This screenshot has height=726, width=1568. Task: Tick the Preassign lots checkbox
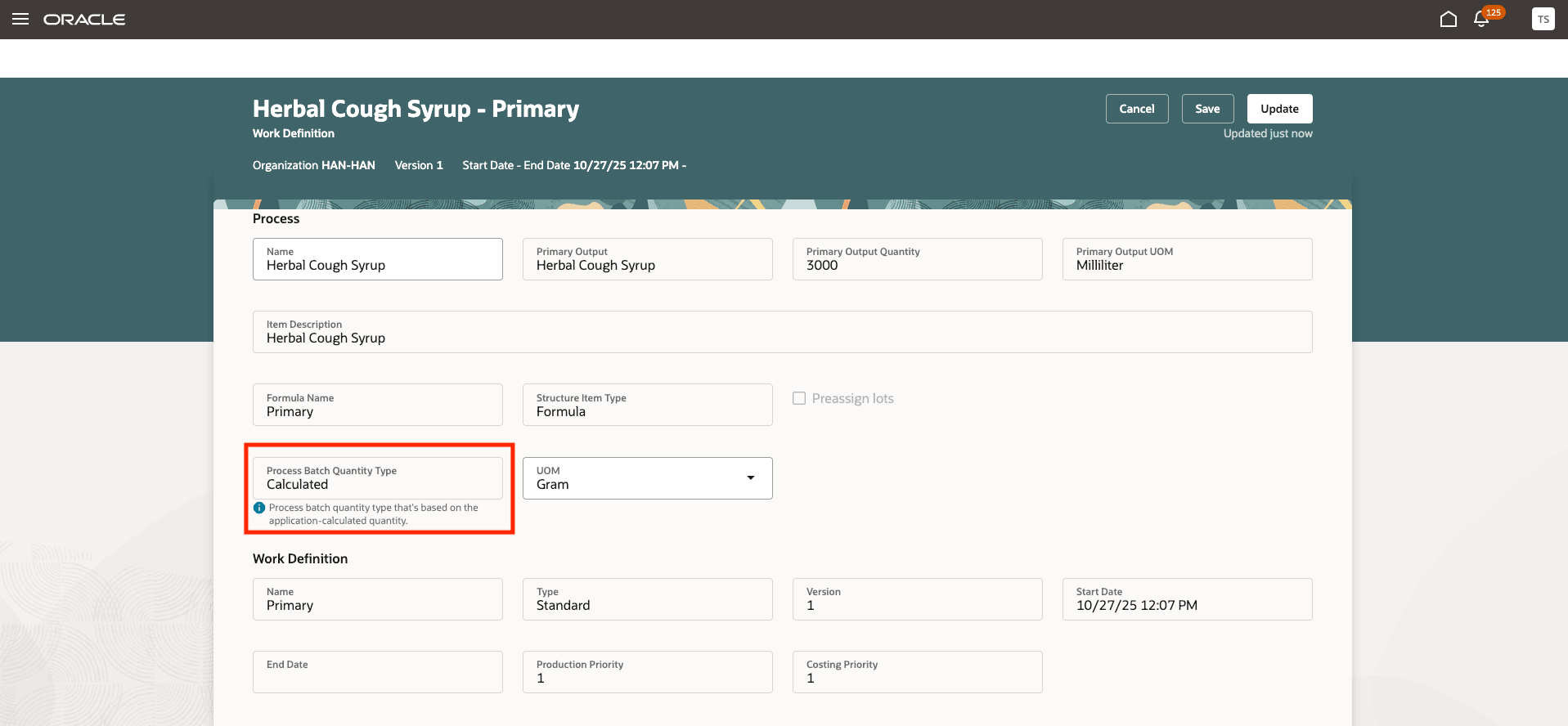click(x=799, y=398)
